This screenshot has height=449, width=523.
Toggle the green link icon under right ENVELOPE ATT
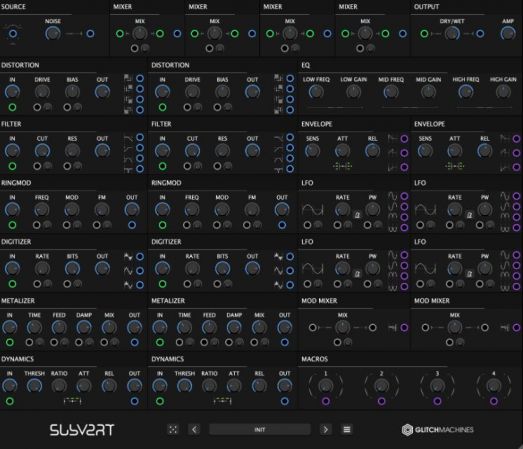pos(455,166)
